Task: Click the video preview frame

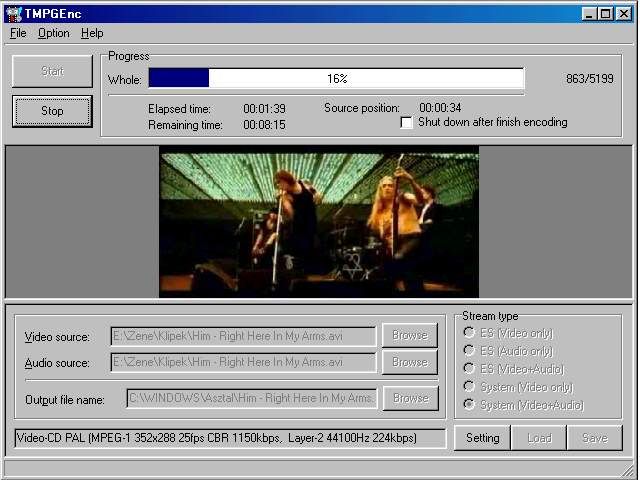Action: pyautogui.click(x=319, y=222)
